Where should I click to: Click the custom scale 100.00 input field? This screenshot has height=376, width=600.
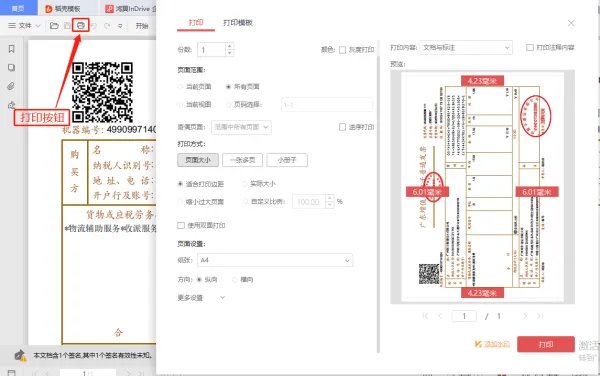(x=309, y=202)
